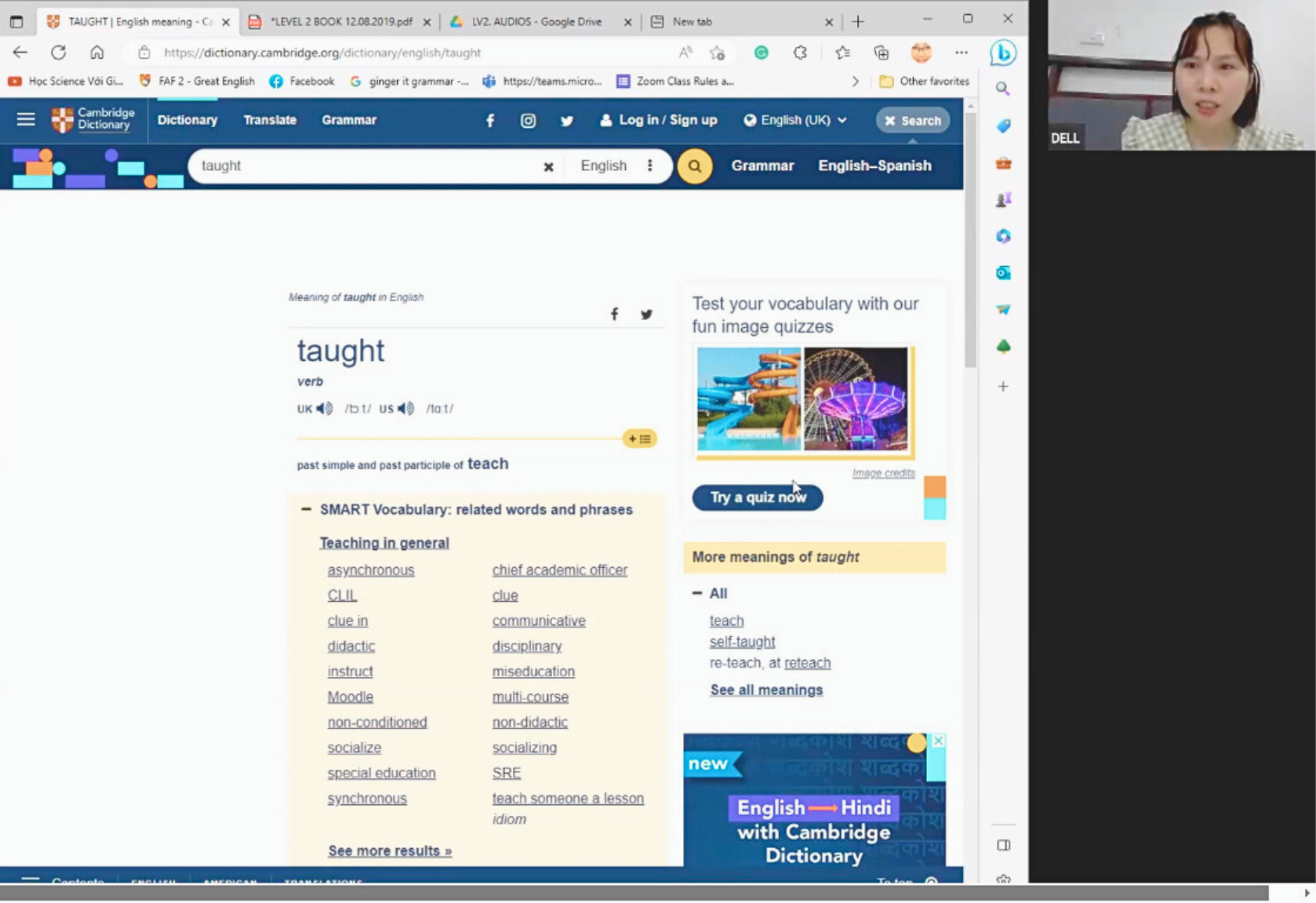The height and width of the screenshot is (903, 1316).
Task: Open the hamburger menu in dictionary header
Action: tap(26, 119)
